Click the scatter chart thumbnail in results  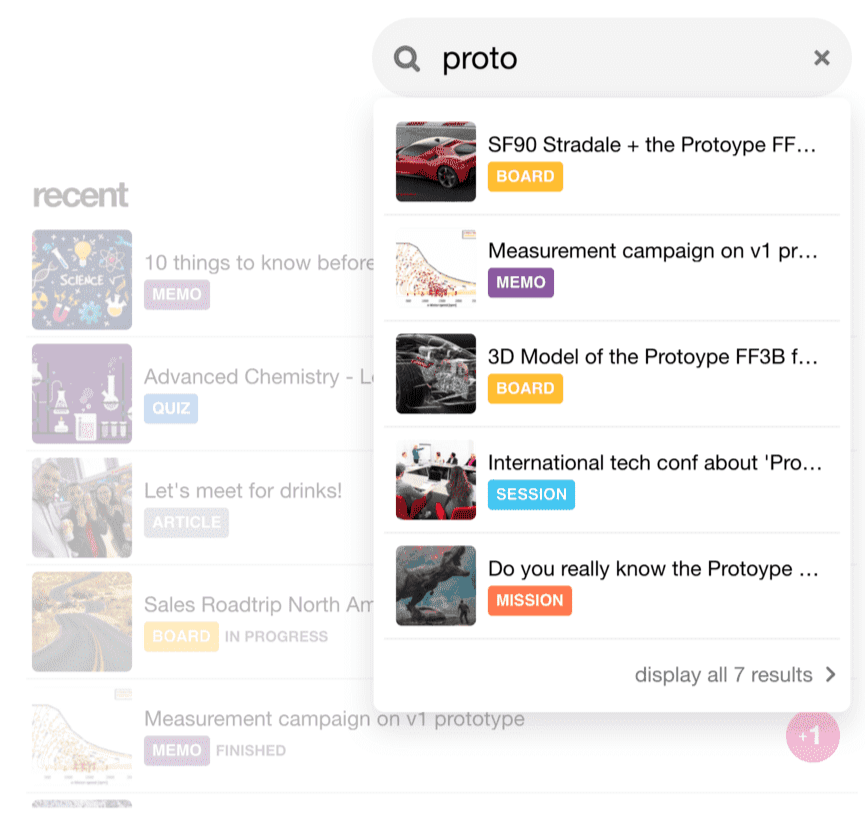[436, 268]
